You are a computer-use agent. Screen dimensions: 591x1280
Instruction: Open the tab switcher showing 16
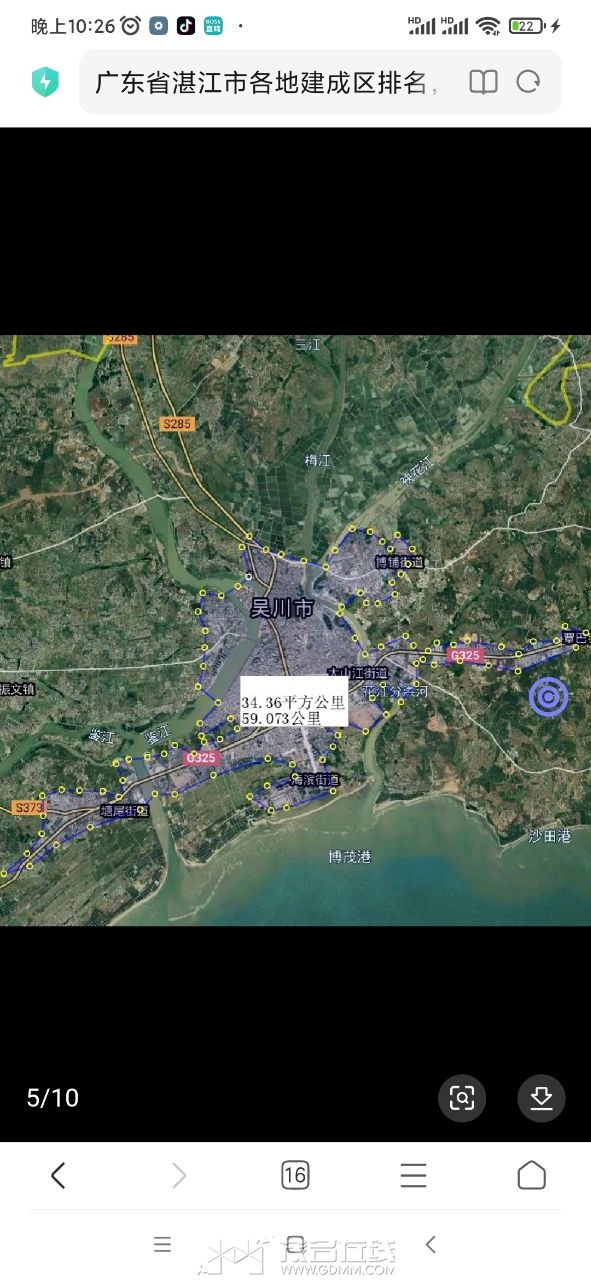click(x=295, y=1175)
